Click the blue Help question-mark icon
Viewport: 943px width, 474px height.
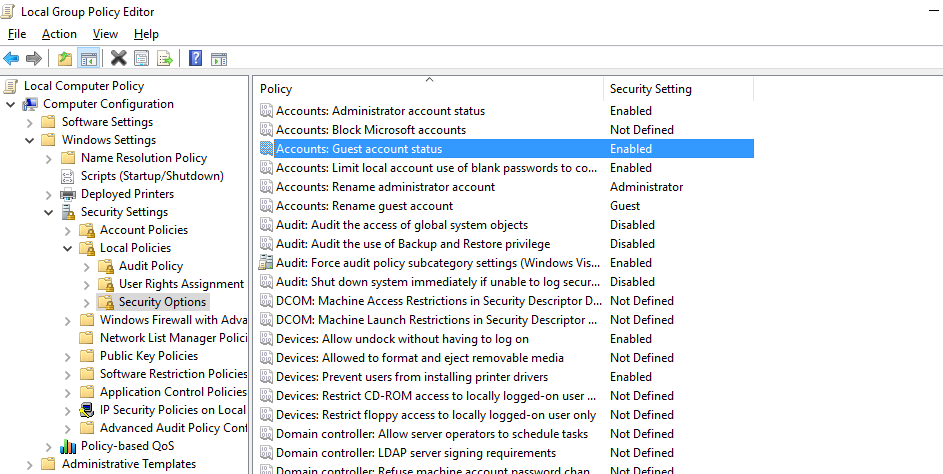(195, 58)
